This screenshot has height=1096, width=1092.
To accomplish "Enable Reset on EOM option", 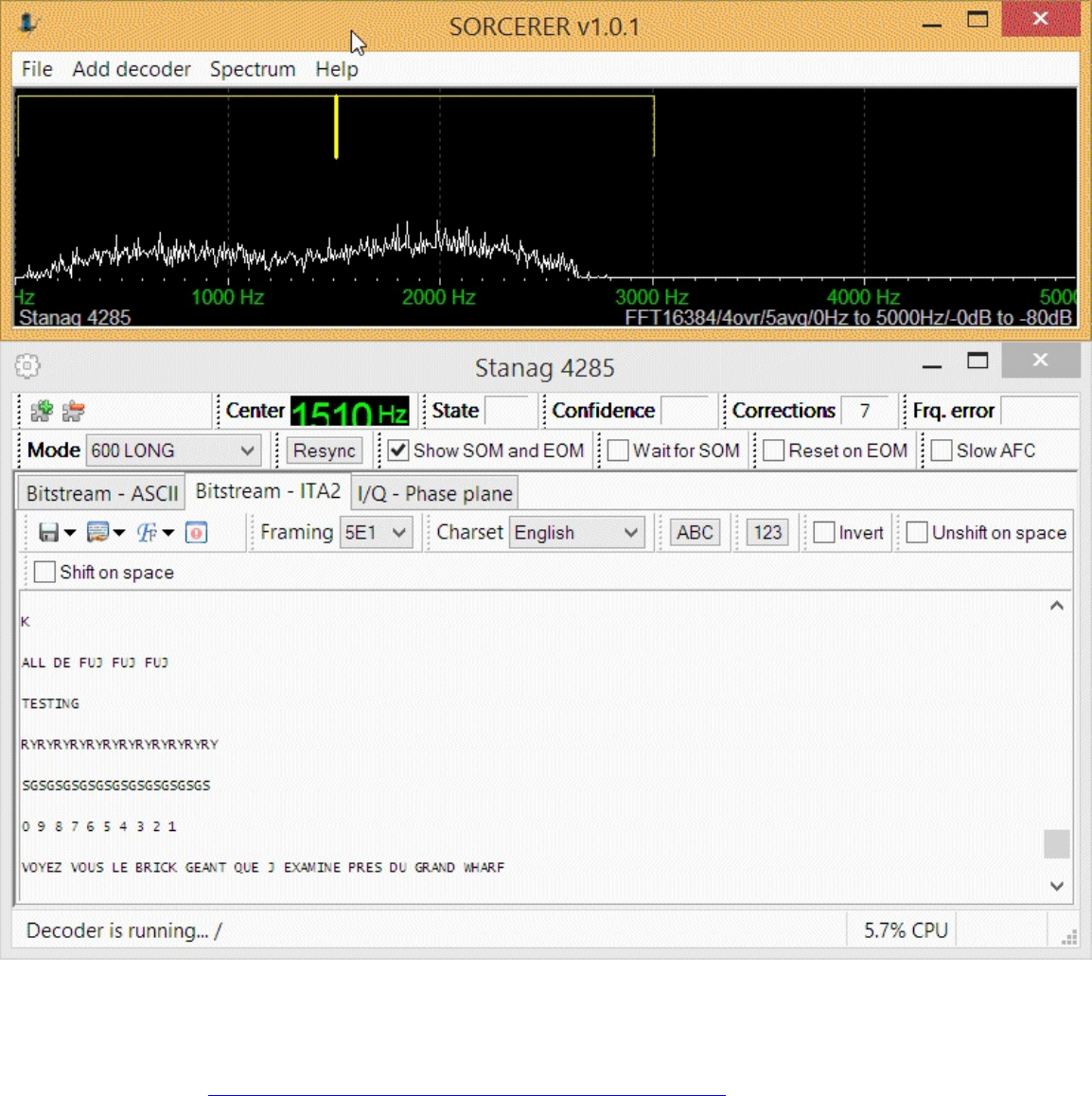I will pyautogui.click(x=773, y=451).
